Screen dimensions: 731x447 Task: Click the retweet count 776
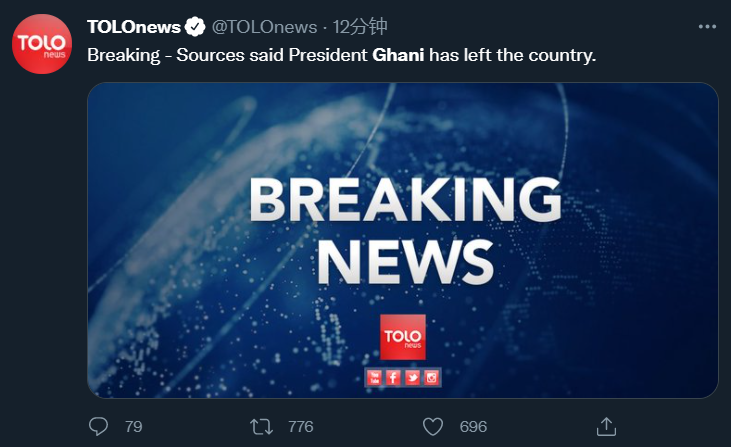(x=300, y=426)
